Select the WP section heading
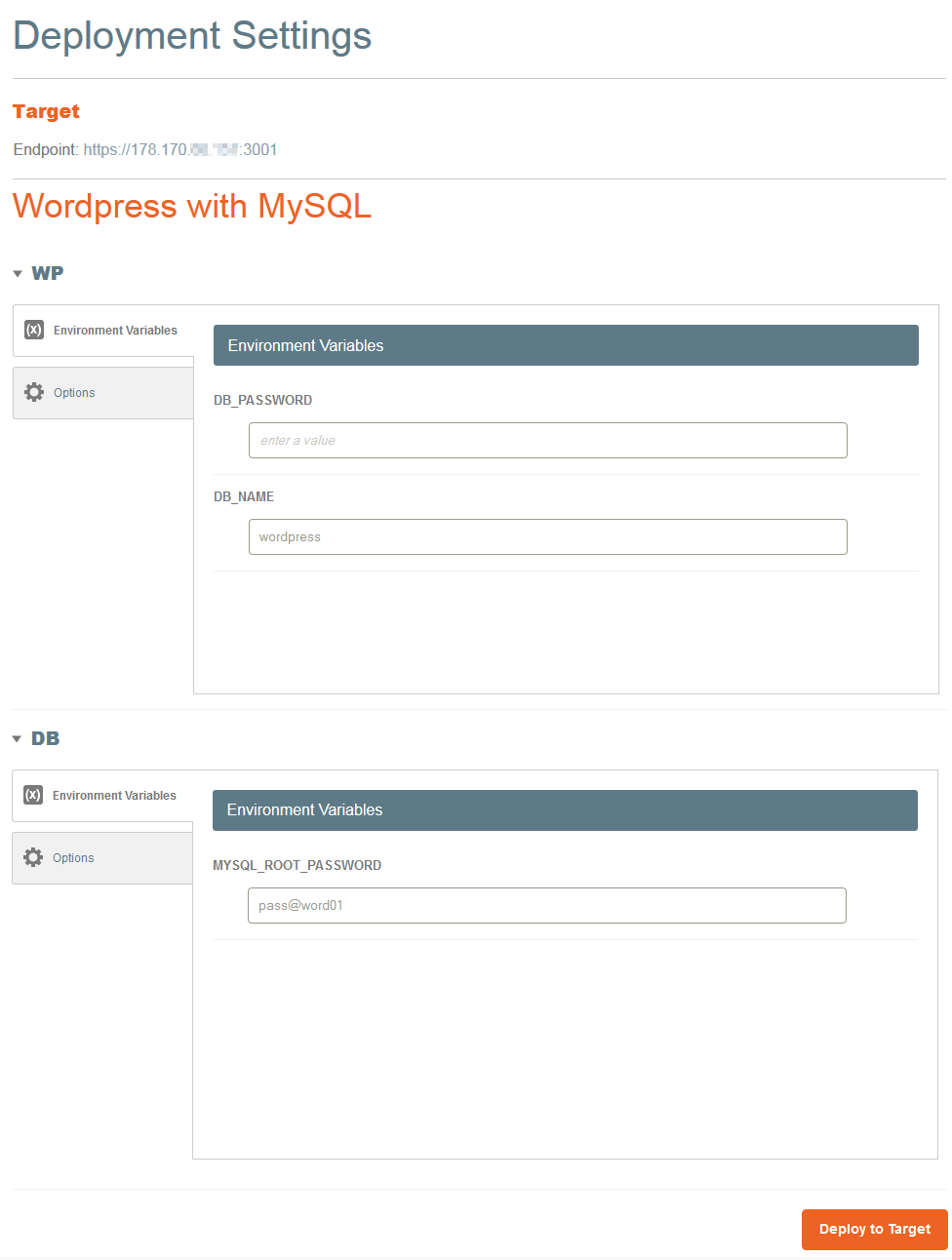This screenshot has height=1260, width=952. [x=47, y=273]
